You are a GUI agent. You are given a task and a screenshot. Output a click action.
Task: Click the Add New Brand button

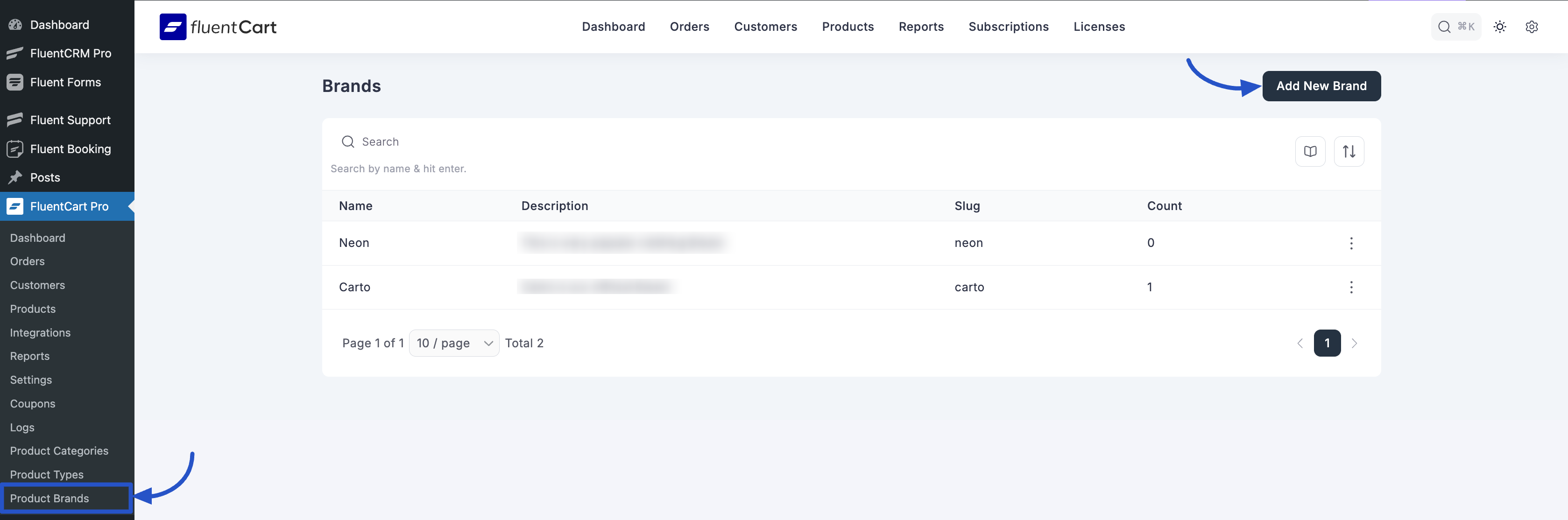(x=1321, y=86)
